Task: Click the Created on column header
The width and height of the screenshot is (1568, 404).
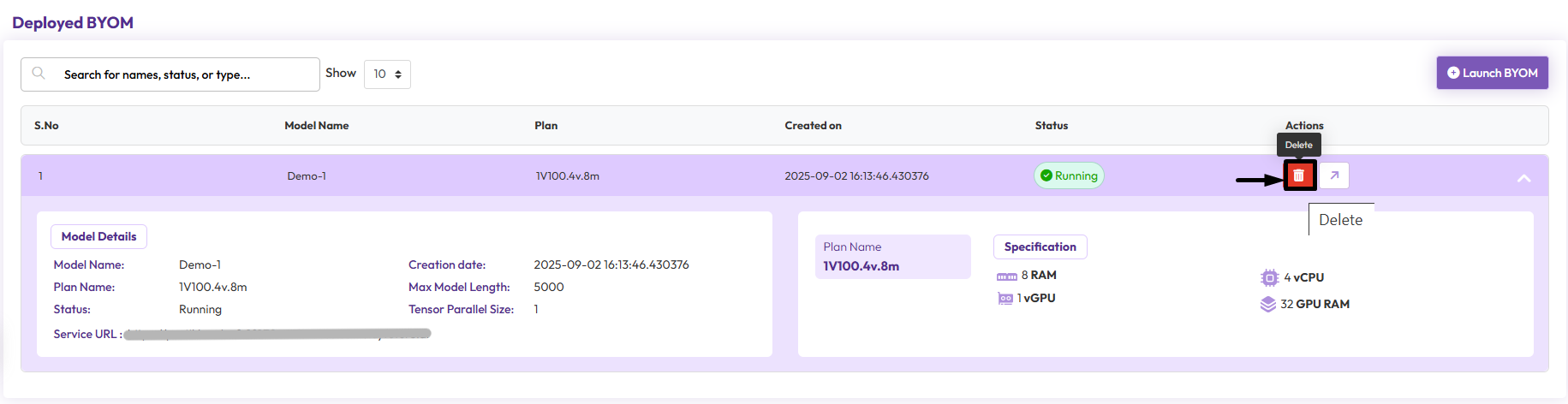Action: point(813,126)
